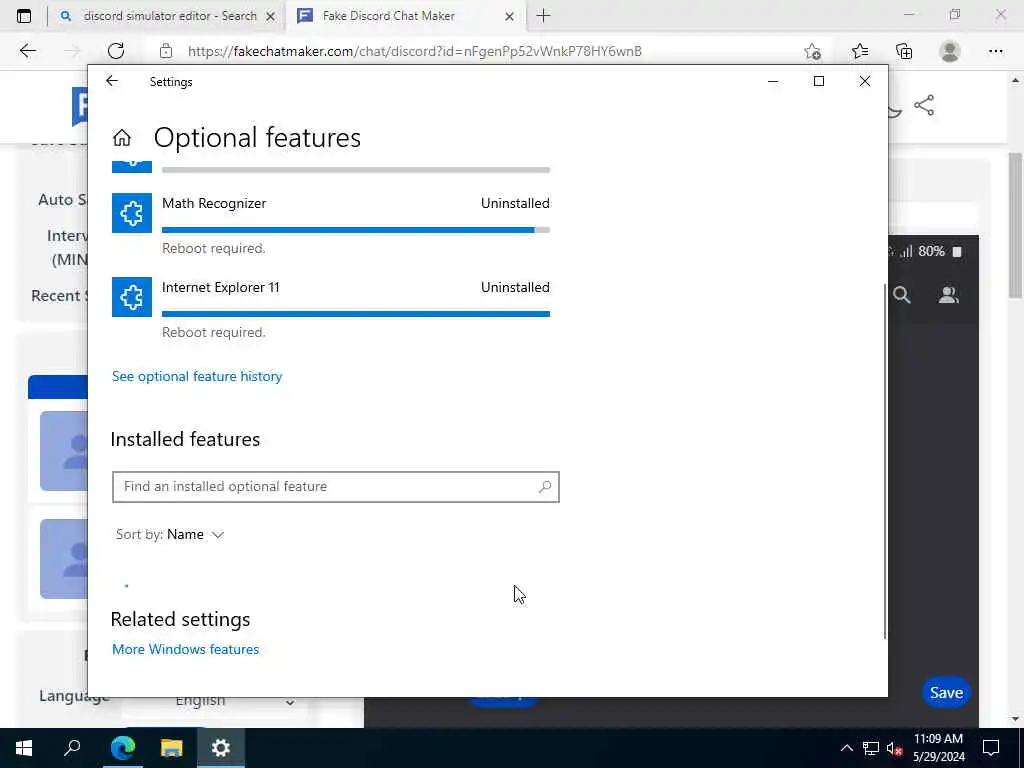
Task: Click the muted volume tray icon
Action: coord(894,748)
